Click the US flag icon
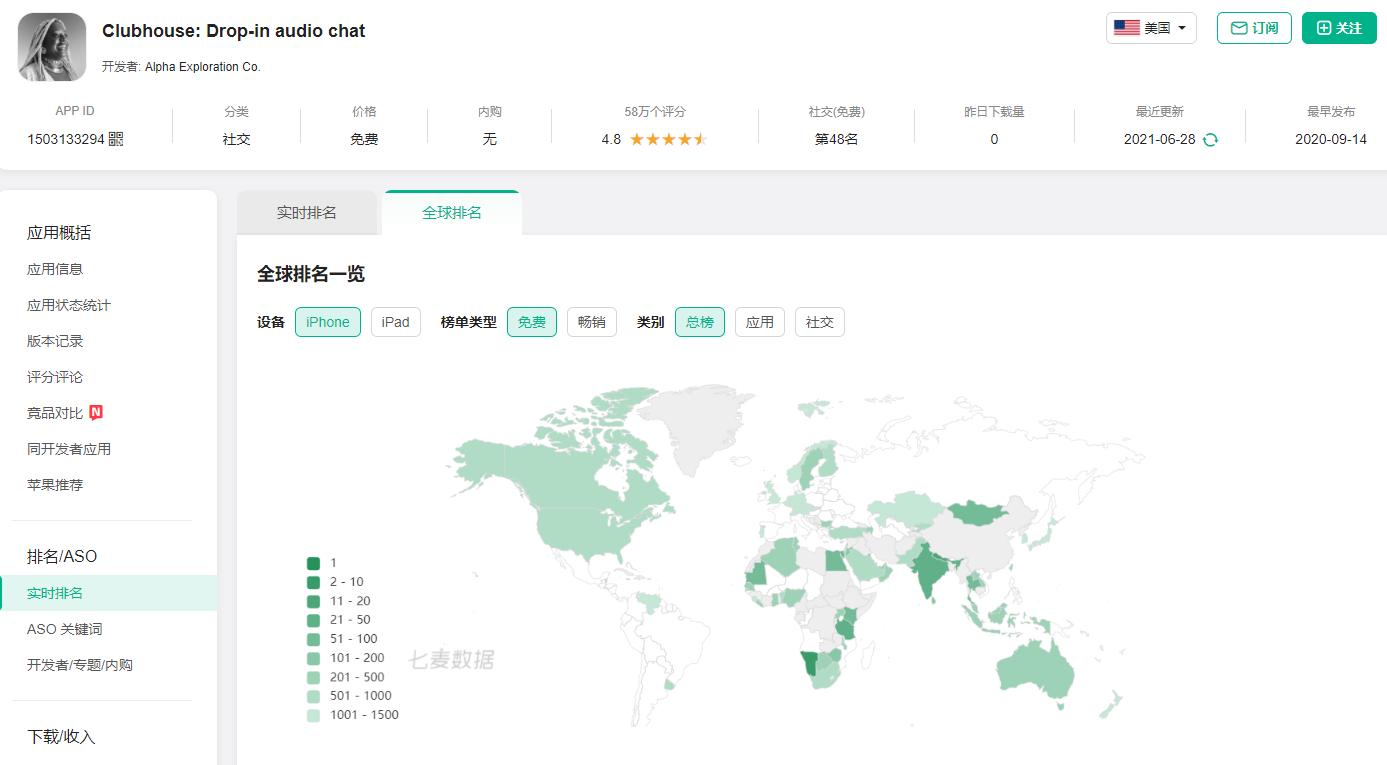The image size is (1387, 765). (1126, 28)
